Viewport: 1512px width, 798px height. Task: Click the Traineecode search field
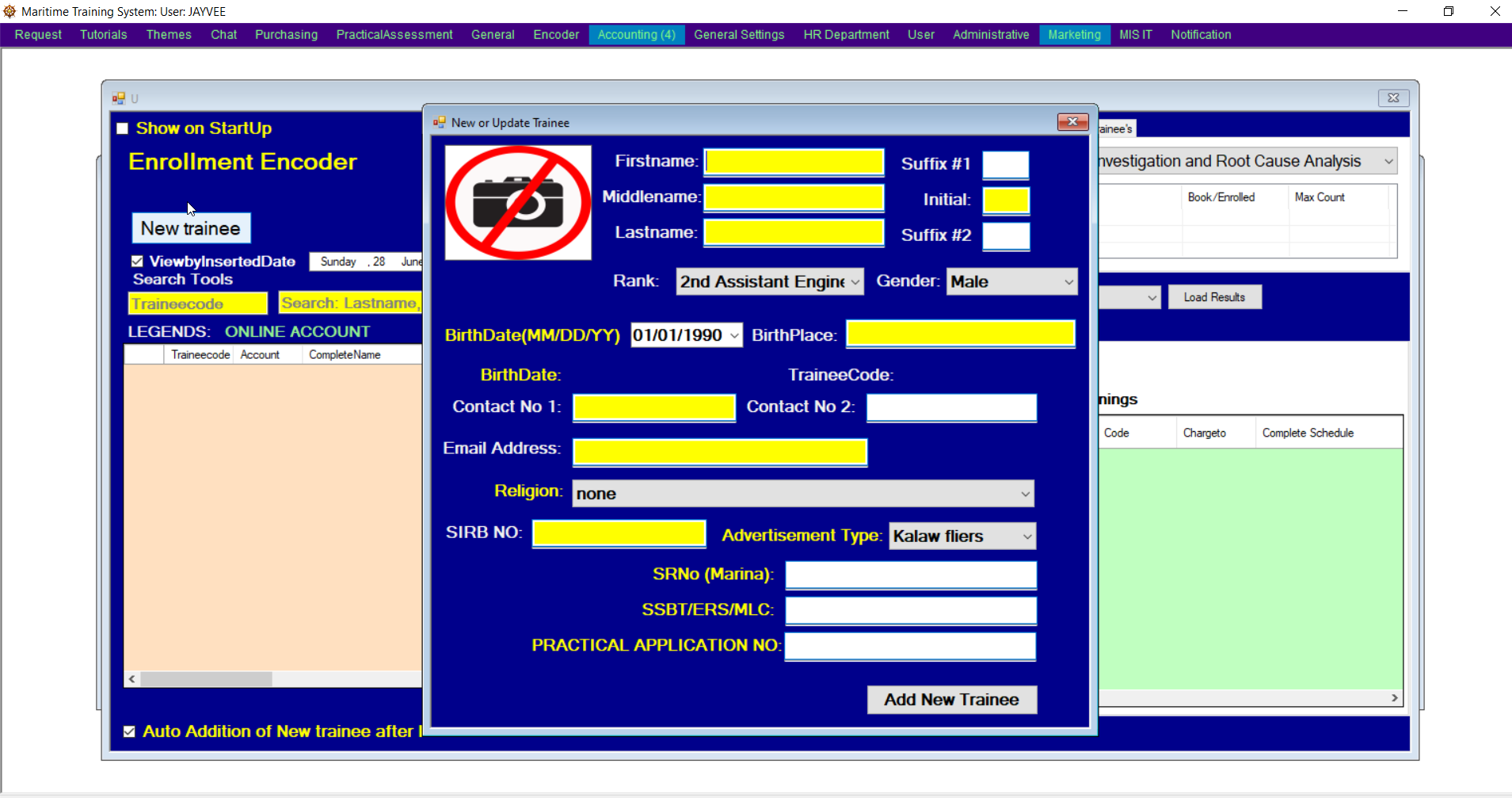[198, 304]
